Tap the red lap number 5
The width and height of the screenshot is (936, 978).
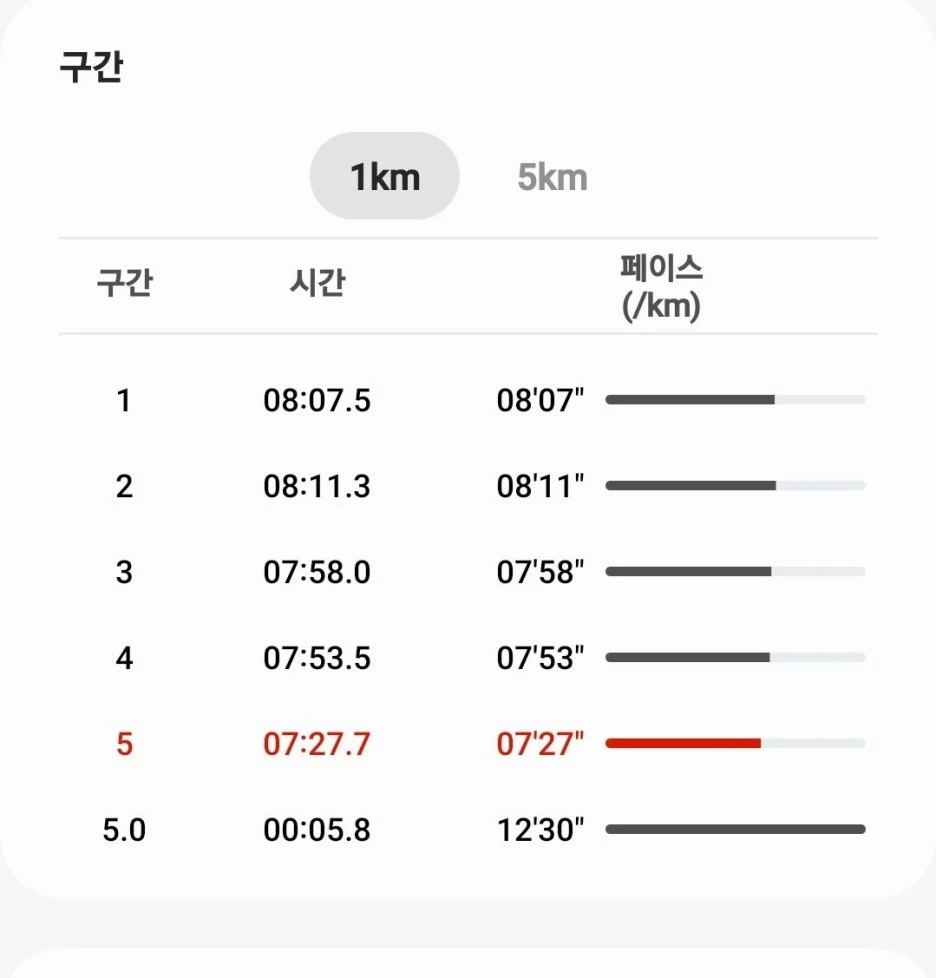pos(124,744)
